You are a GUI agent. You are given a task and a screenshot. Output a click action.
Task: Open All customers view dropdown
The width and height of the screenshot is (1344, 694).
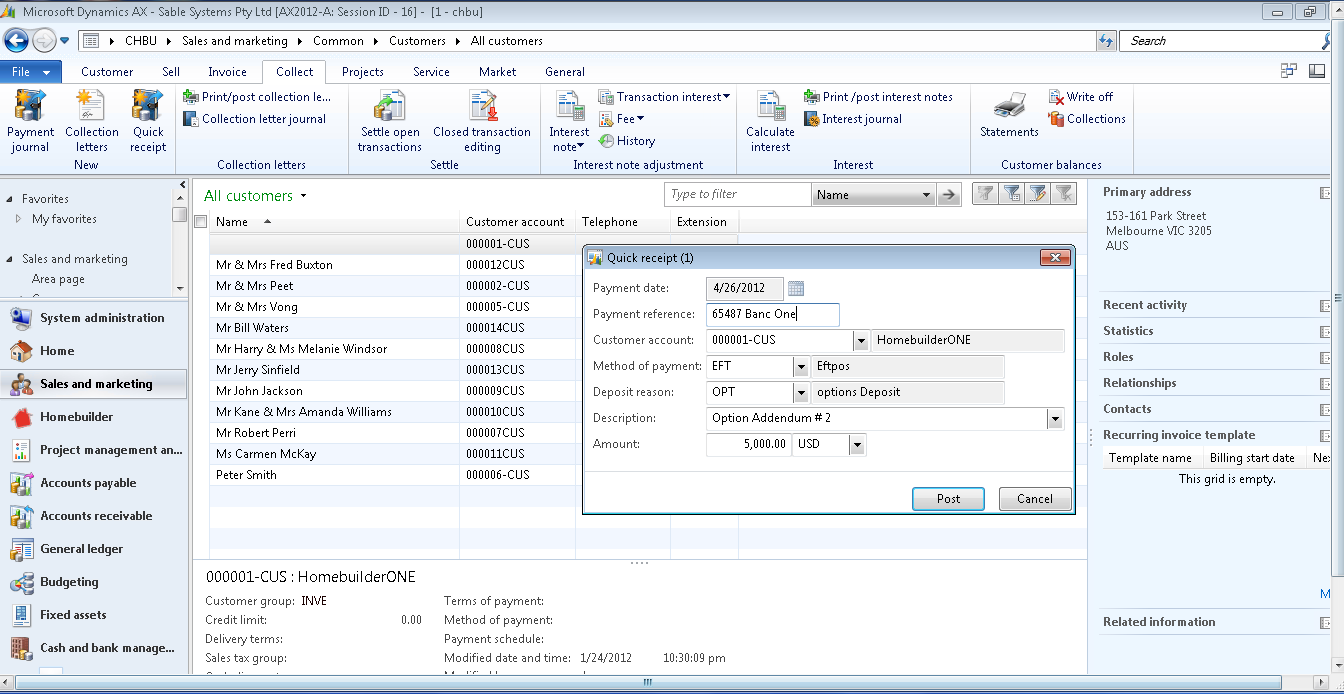[x=303, y=196]
